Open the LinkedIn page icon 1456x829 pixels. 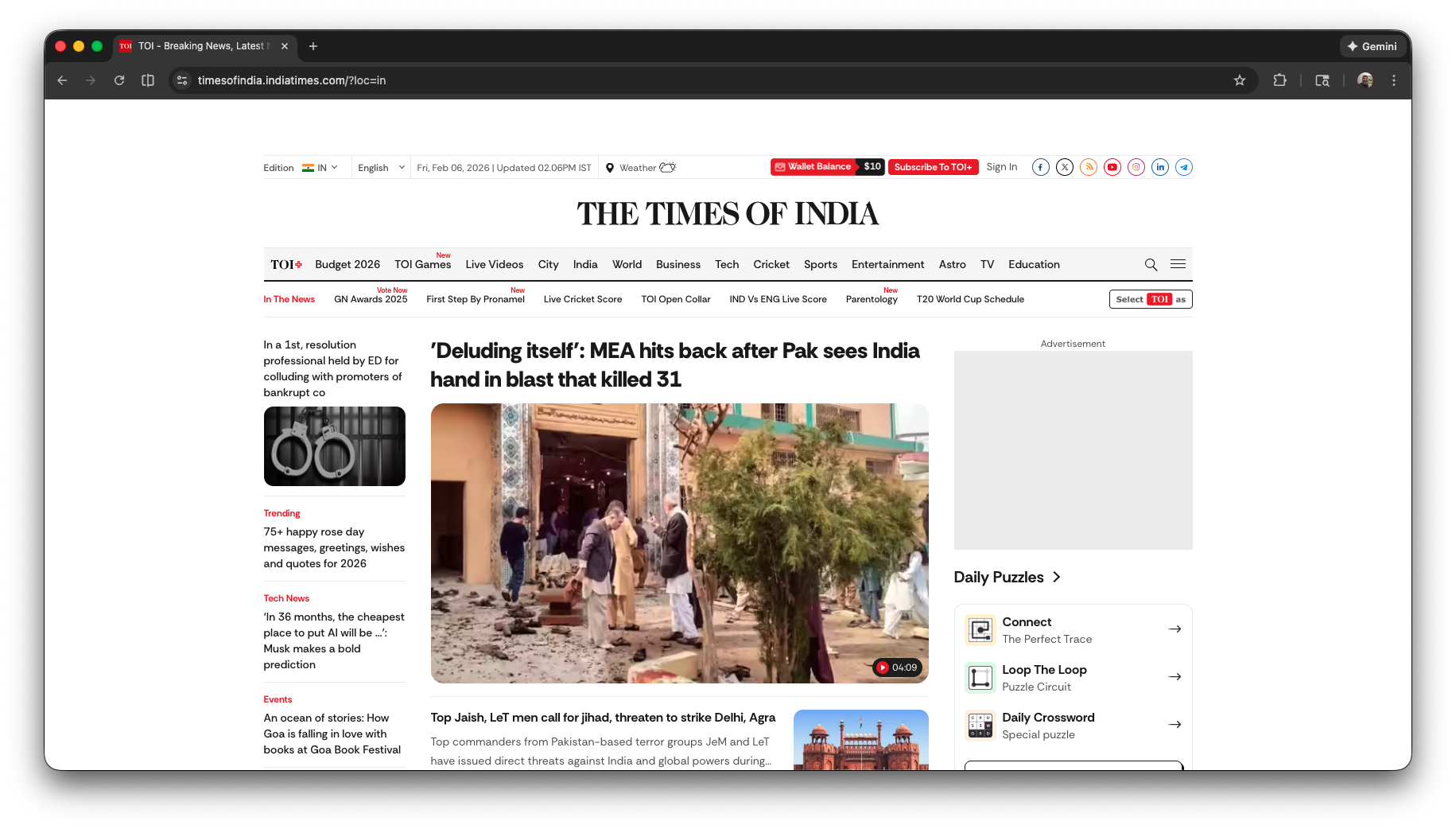point(1159,167)
